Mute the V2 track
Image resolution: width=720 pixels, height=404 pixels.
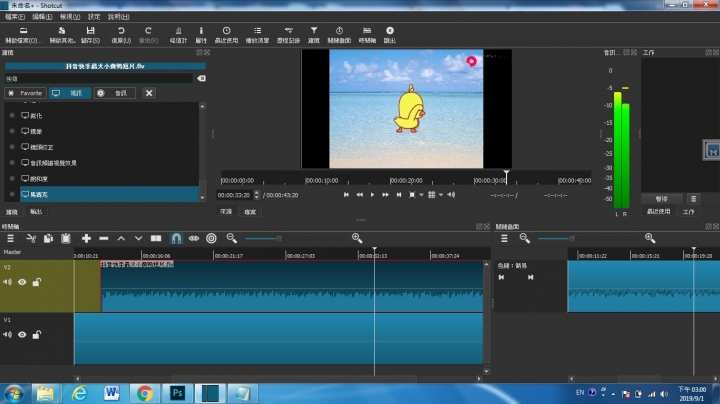[x=7, y=282]
